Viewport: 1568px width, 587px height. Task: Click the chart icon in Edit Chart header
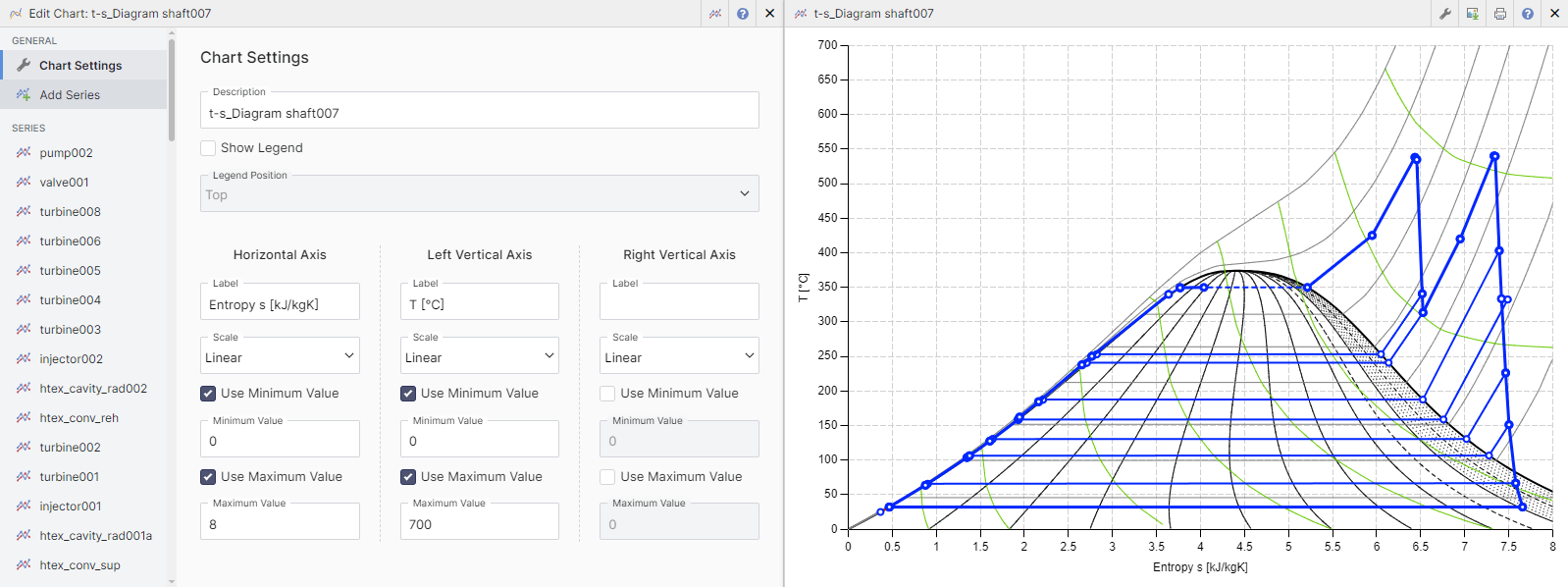pos(715,14)
